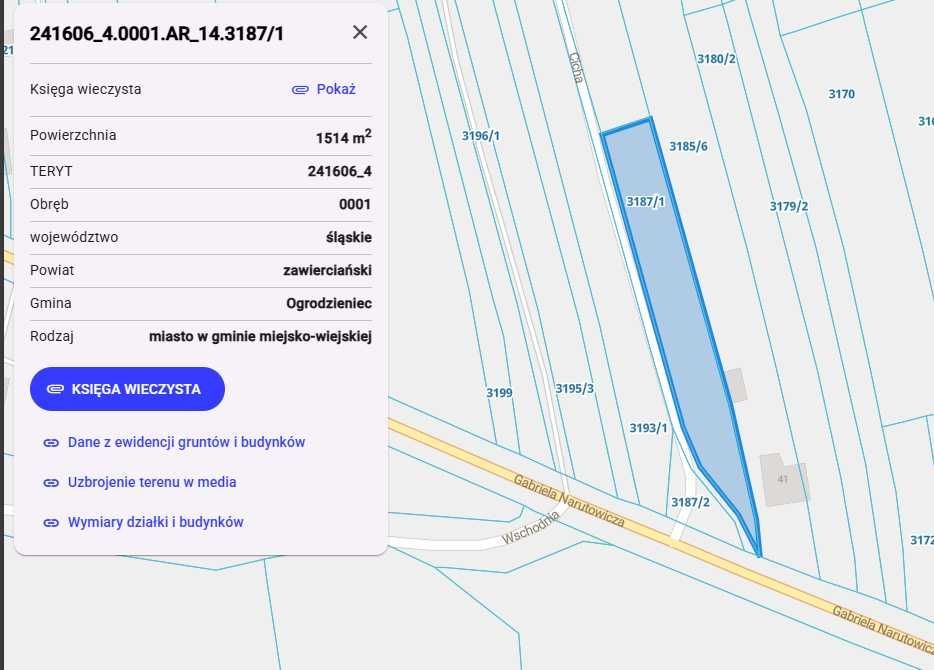
Task: Click the link icon before Dane z ewidencji
Action: (x=49, y=442)
